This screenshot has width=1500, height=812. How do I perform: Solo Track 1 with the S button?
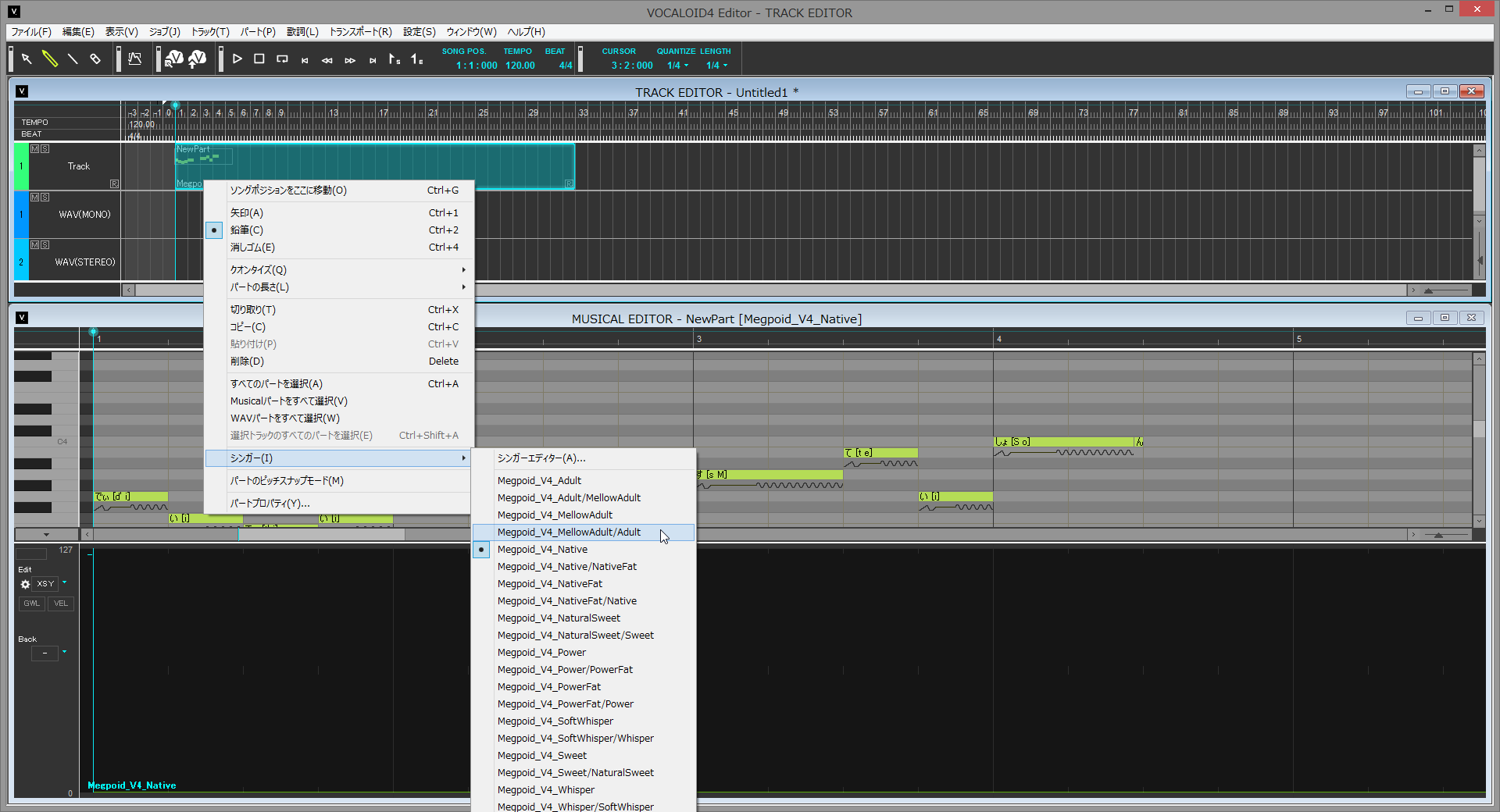[45, 148]
